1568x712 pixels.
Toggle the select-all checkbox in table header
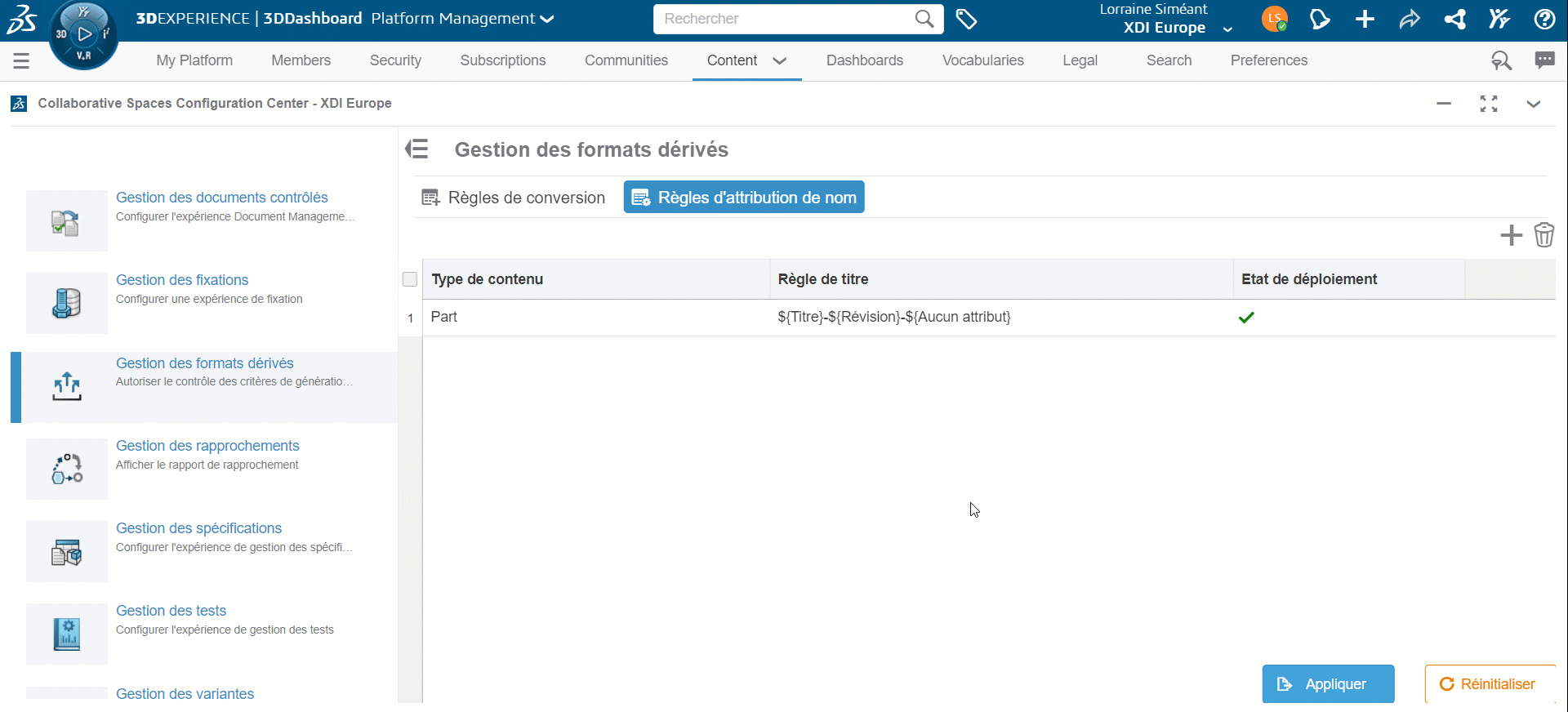410,279
